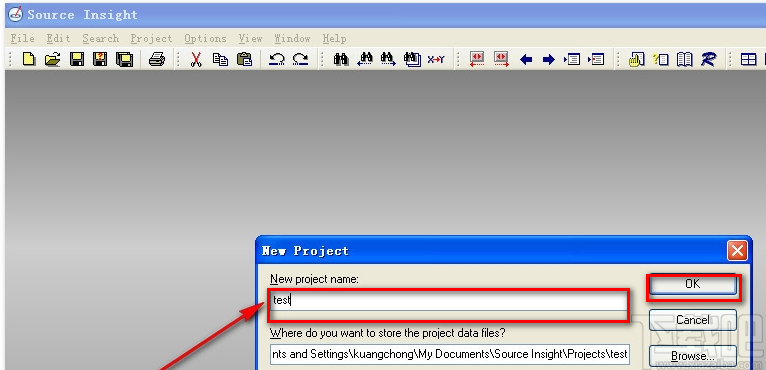This screenshot has height=370, width=766.
Task: Click the Search Backward binoculars icon
Action: (365, 60)
